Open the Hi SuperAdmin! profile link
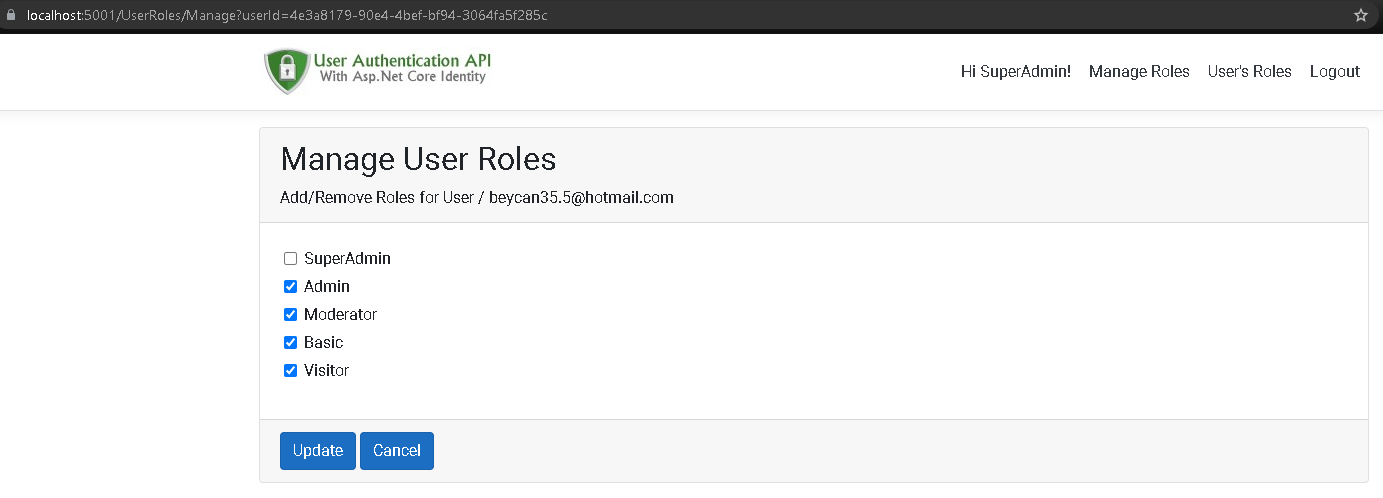The width and height of the screenshot is (1383, 498). pyautogui.click(x=1015, y=71)
